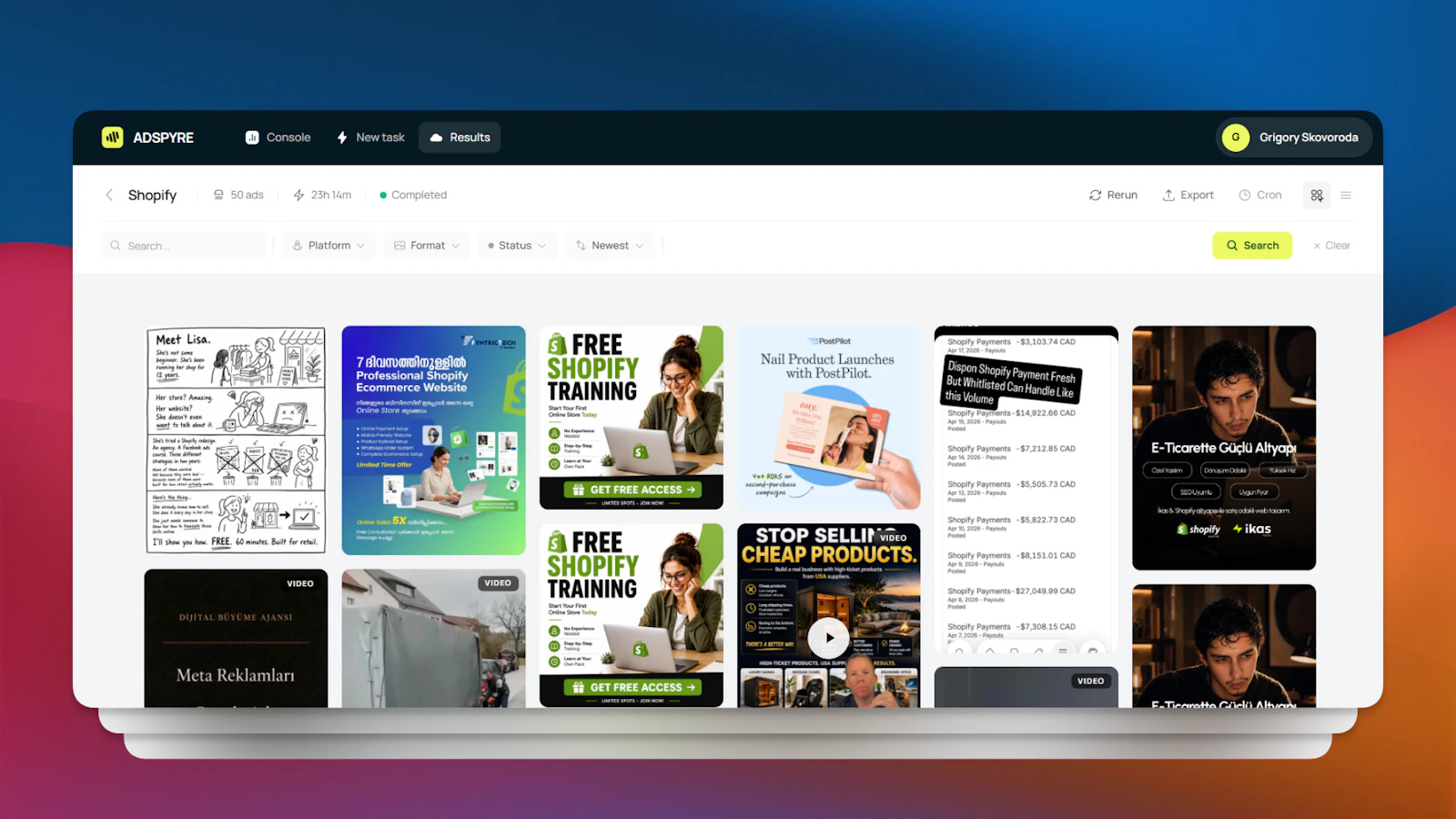Click the magnifier icon in search field
Image resolution: width=1456 pixels, height=819 pixels.
116,246
